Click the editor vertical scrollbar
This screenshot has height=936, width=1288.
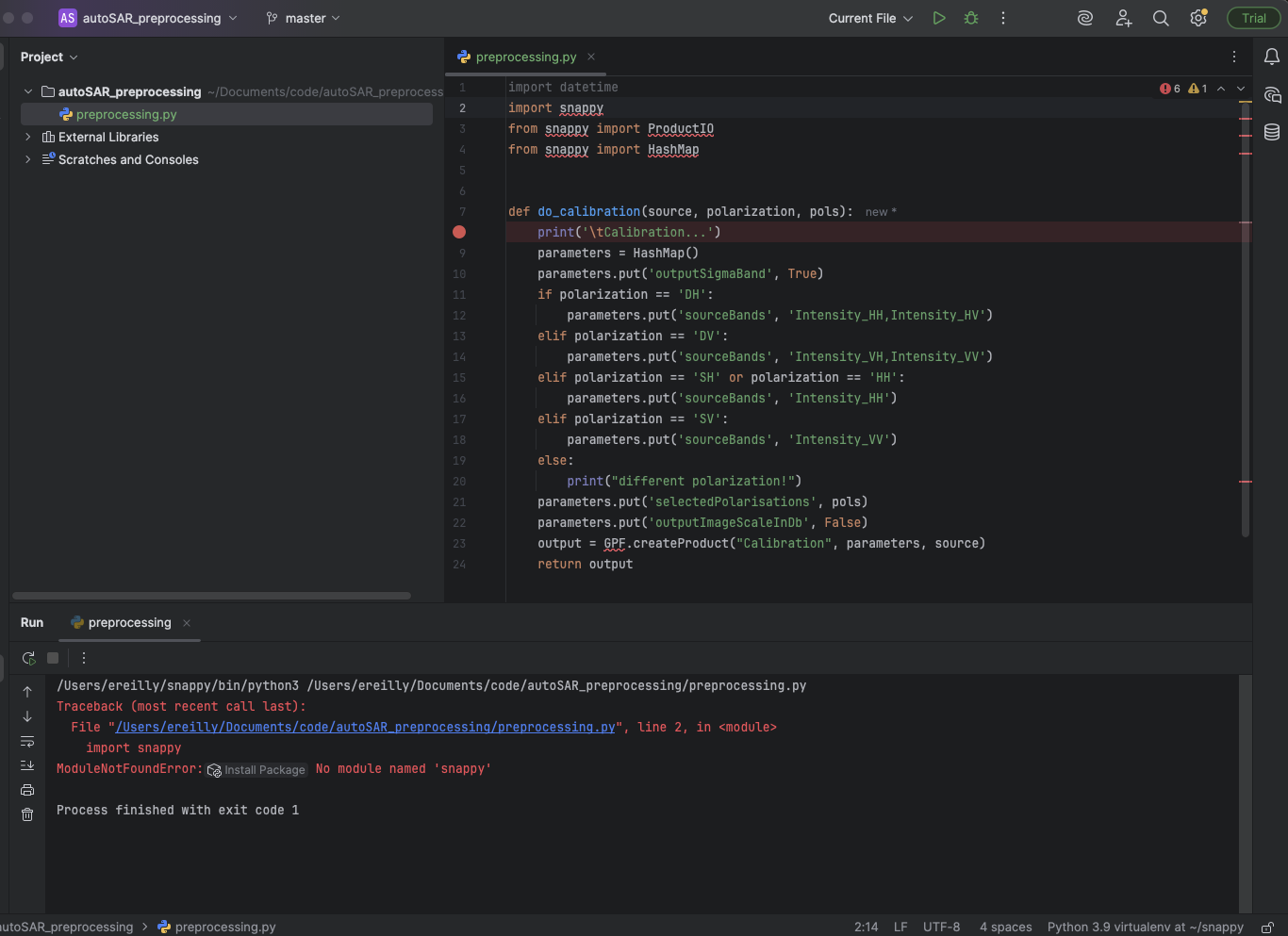click(1246, 320)
